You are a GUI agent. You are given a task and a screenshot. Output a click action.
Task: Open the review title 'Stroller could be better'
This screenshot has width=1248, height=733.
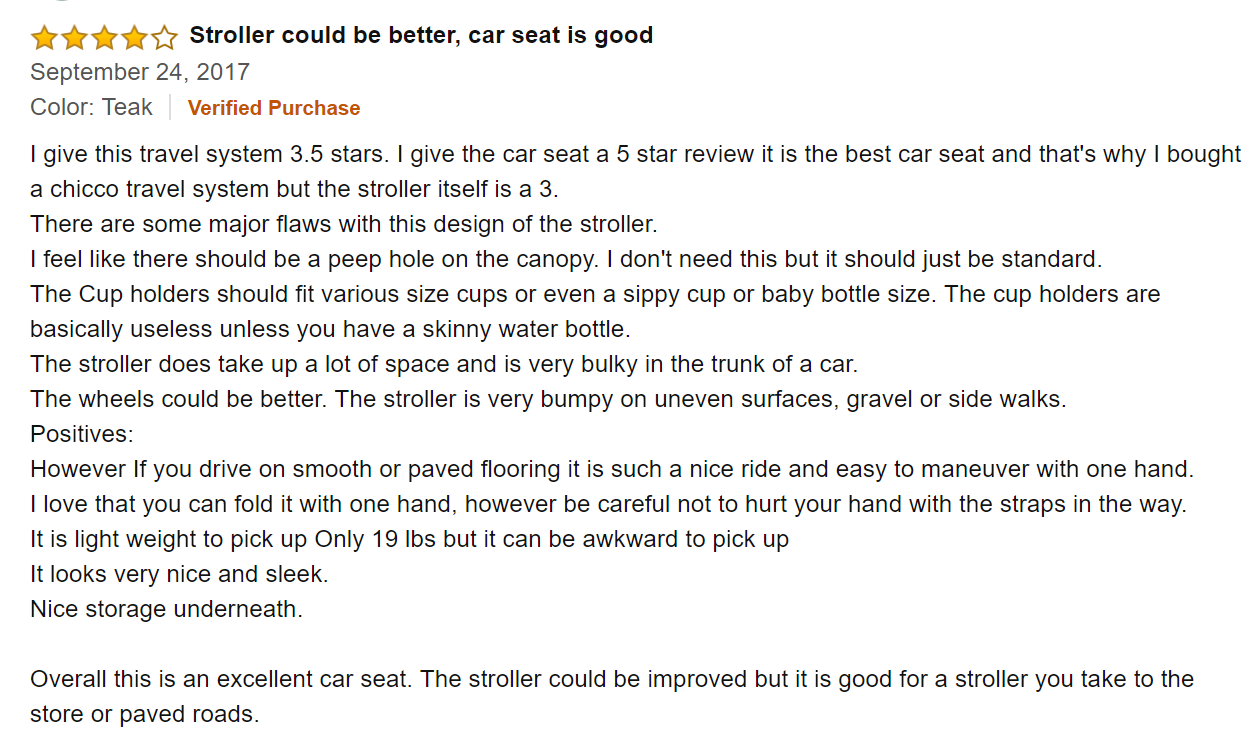[421, 36]
